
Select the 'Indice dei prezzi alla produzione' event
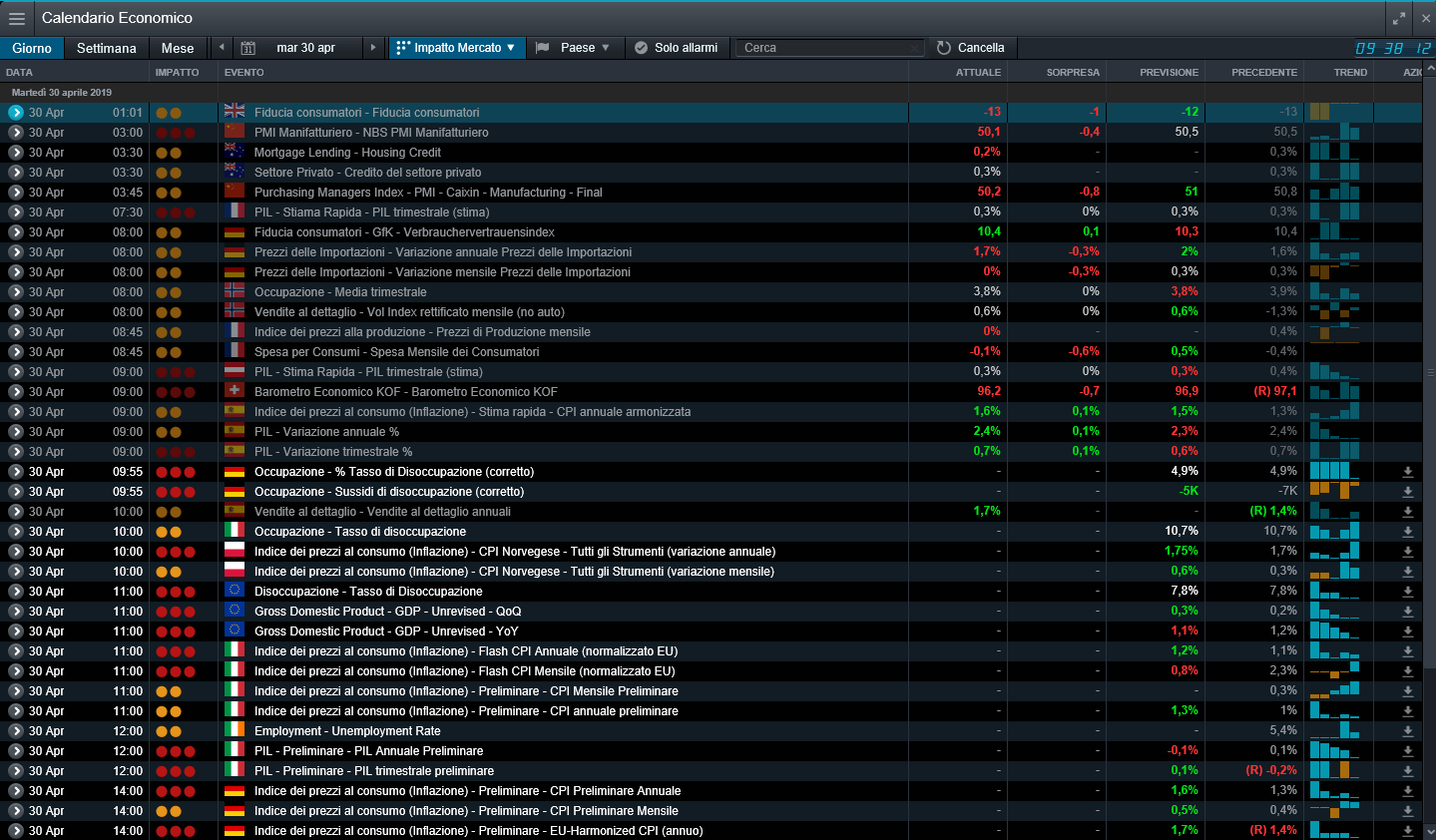tap(422, 332)
